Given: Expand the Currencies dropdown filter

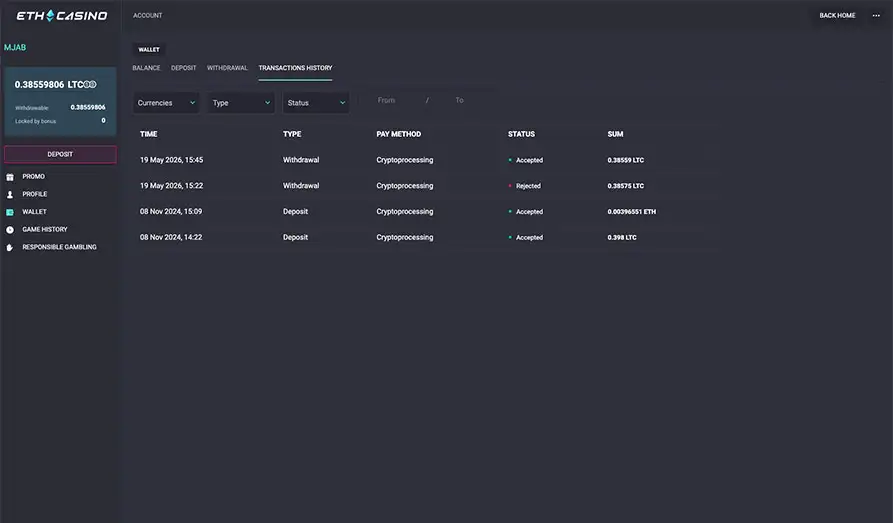Looking at the screenshot, I should point(166,103).
